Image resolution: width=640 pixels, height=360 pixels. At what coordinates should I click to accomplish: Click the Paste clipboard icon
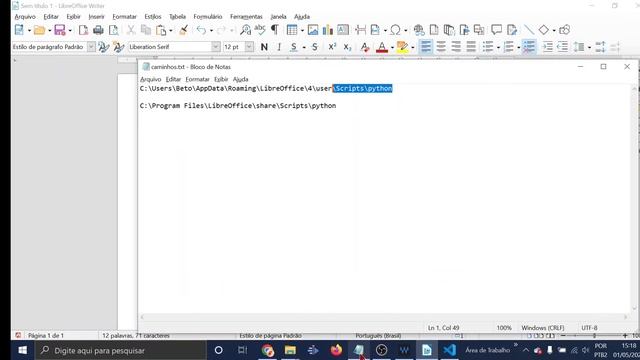coord(161,30)
